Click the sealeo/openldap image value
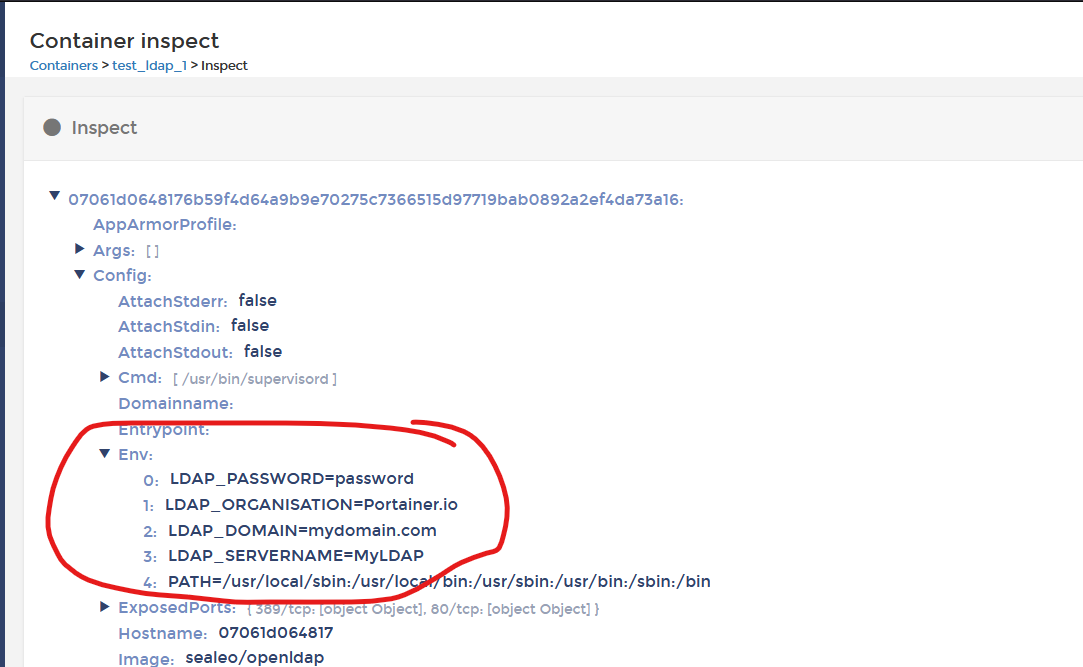Screen dimensions: 1083x667 click(x=255, y=658)
